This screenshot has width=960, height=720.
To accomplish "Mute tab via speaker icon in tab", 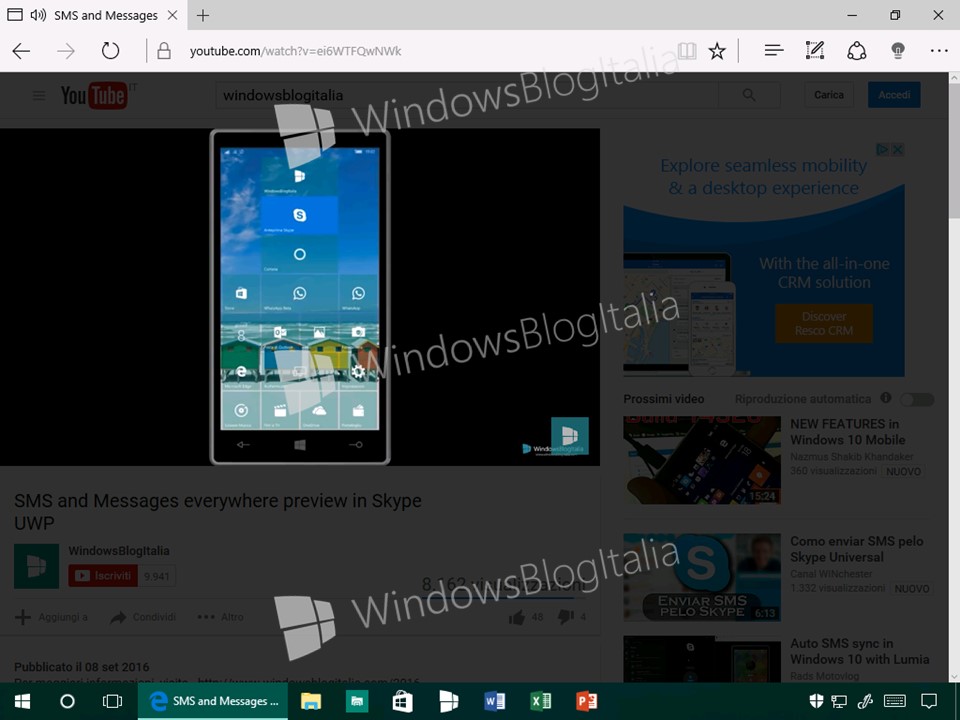I will coord(38,15).
